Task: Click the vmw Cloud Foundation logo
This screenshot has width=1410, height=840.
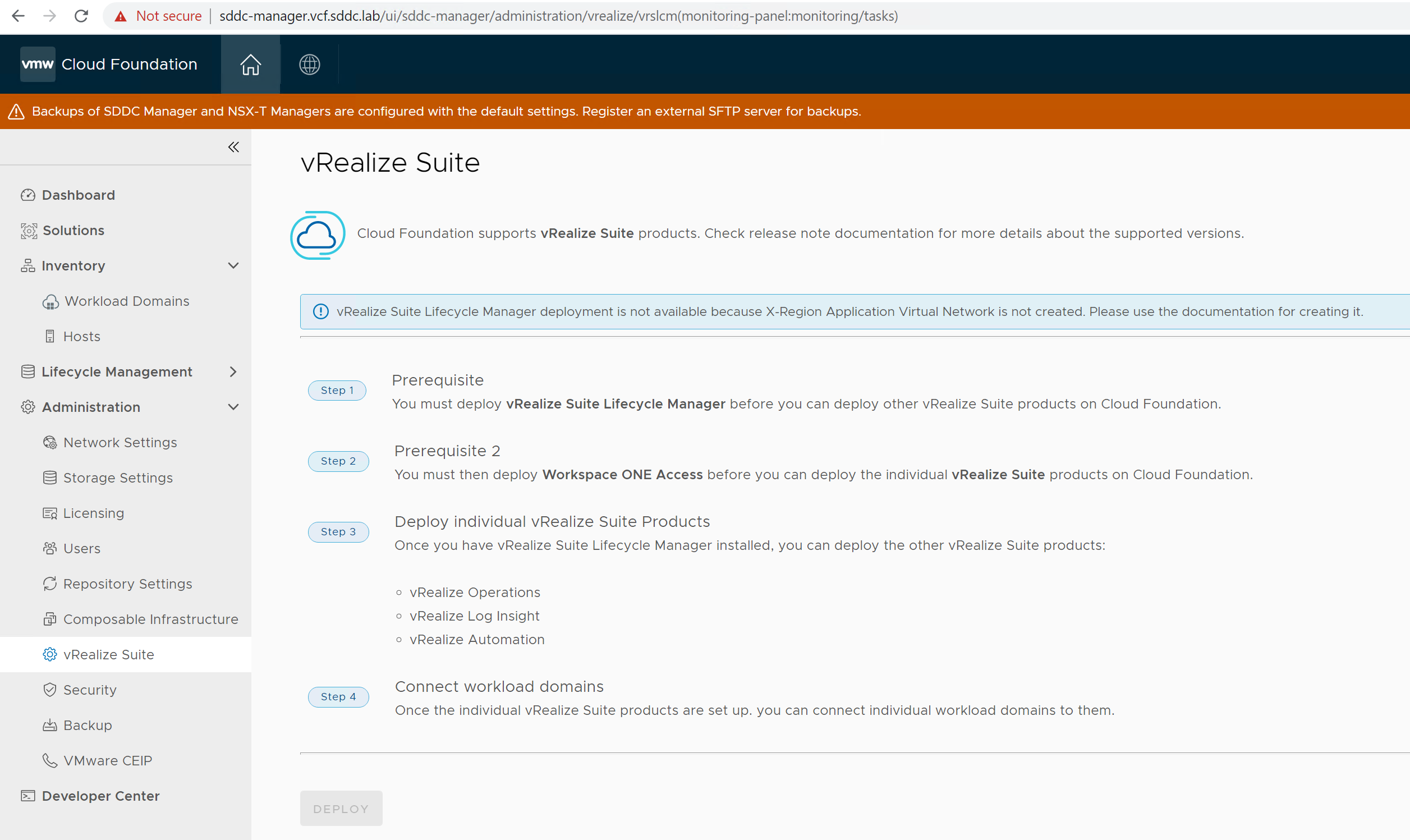Action: click(109, 65)
